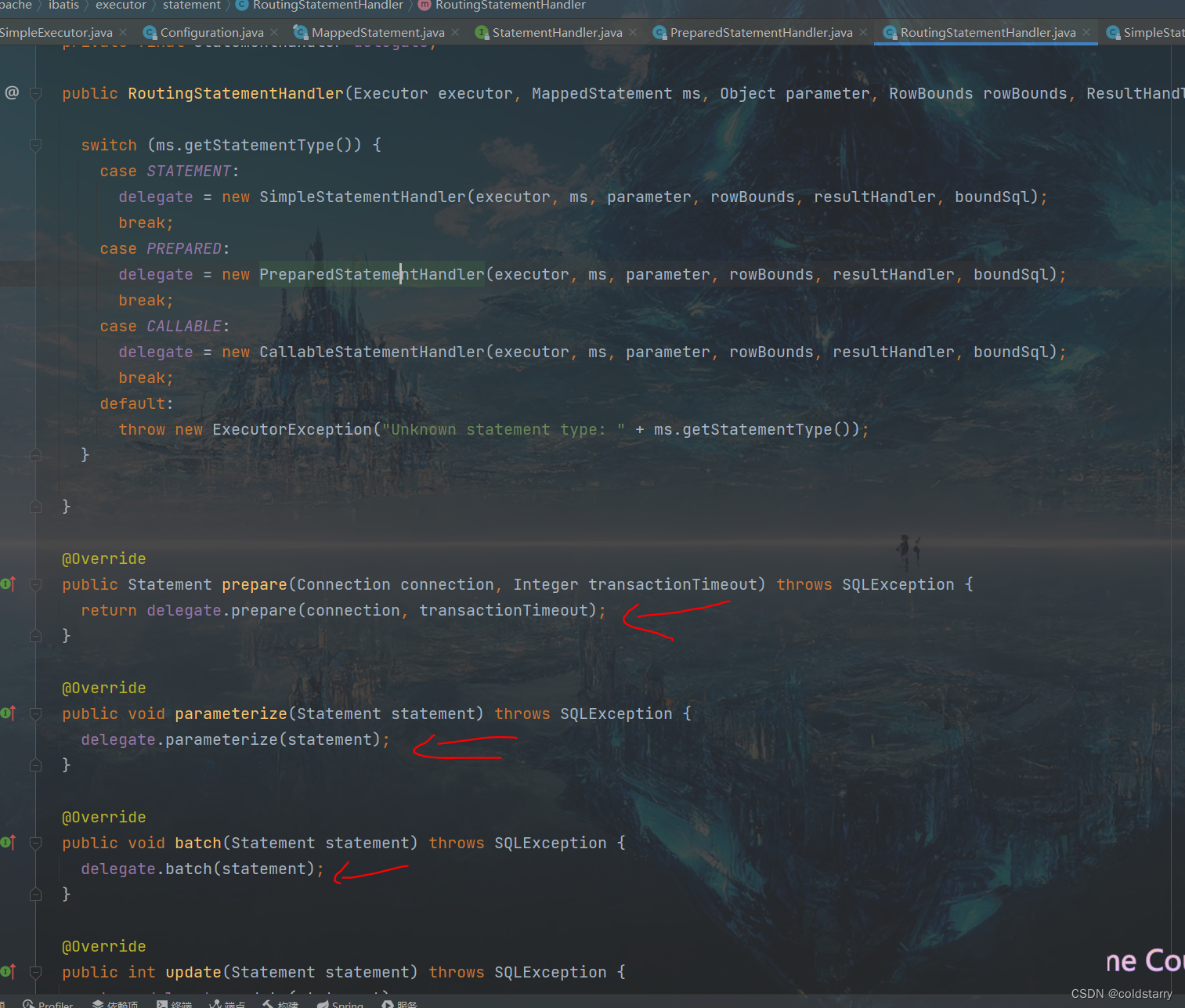Click the SimpleStatementHandler constructor call
This screenshot has width=1185, height=1008.
pyautogui.click(x=363, y=197)
